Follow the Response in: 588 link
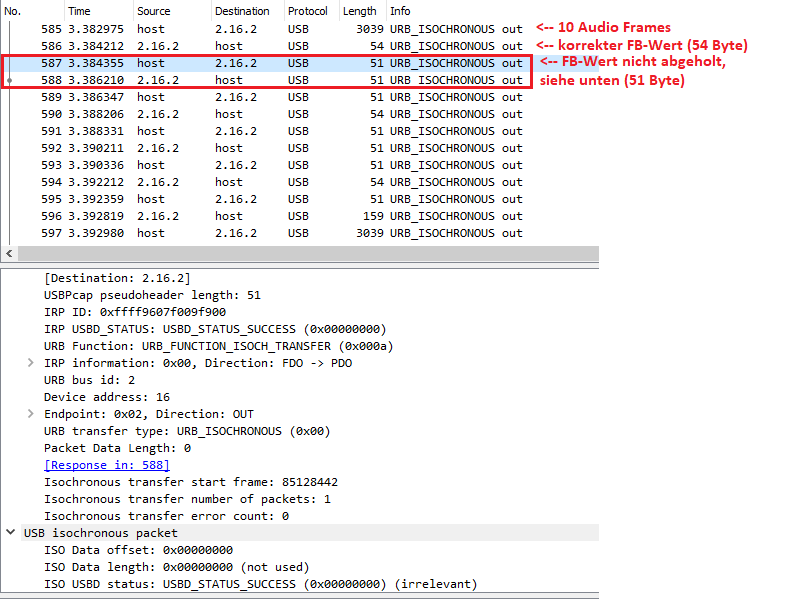The width and height of the screenshot is (787, 604). (107, 465)
